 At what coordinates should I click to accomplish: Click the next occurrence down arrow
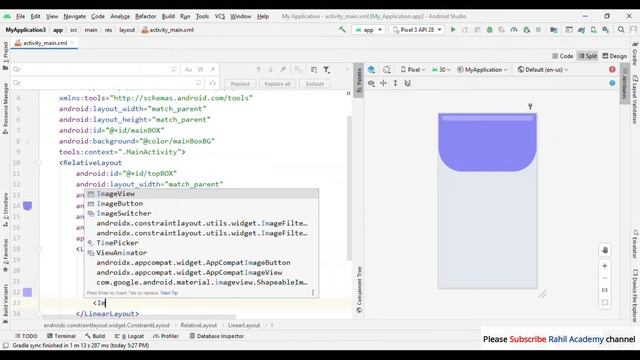[x=271, y=70]
